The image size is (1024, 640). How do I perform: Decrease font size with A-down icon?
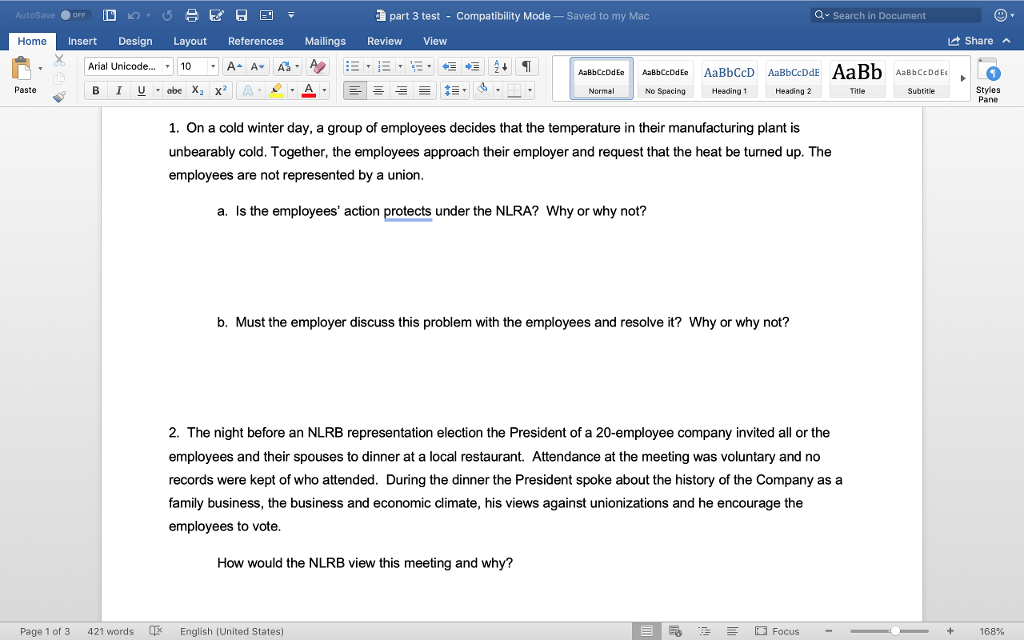pyautogui.click(x=257, y=67)
